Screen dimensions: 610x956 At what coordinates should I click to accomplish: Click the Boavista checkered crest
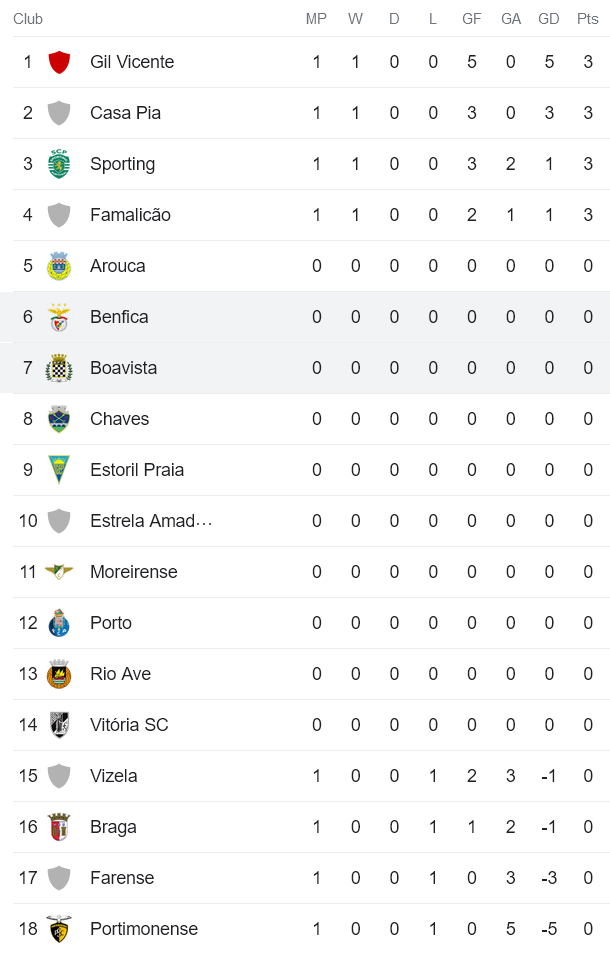(x=59, y=367)
